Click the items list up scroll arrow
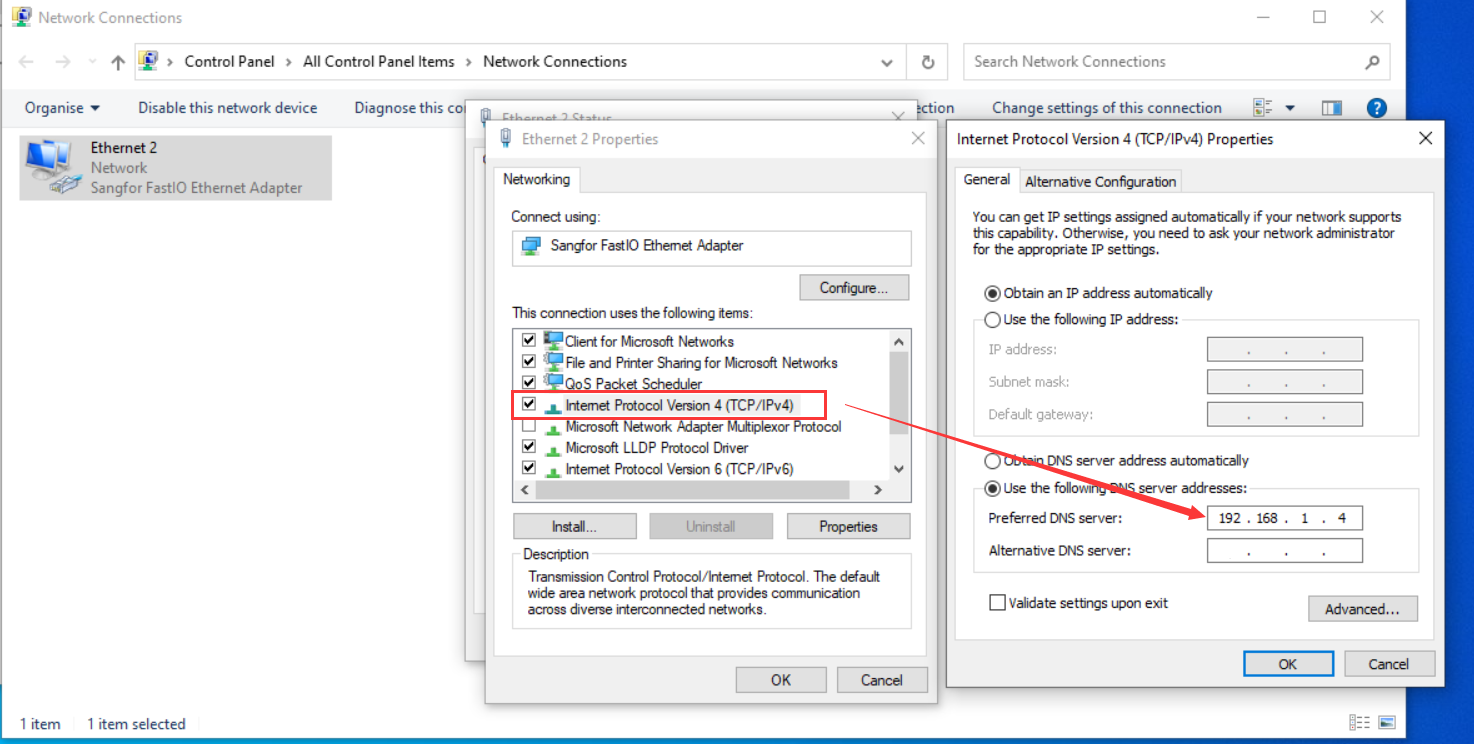 [x=898, y=341]
